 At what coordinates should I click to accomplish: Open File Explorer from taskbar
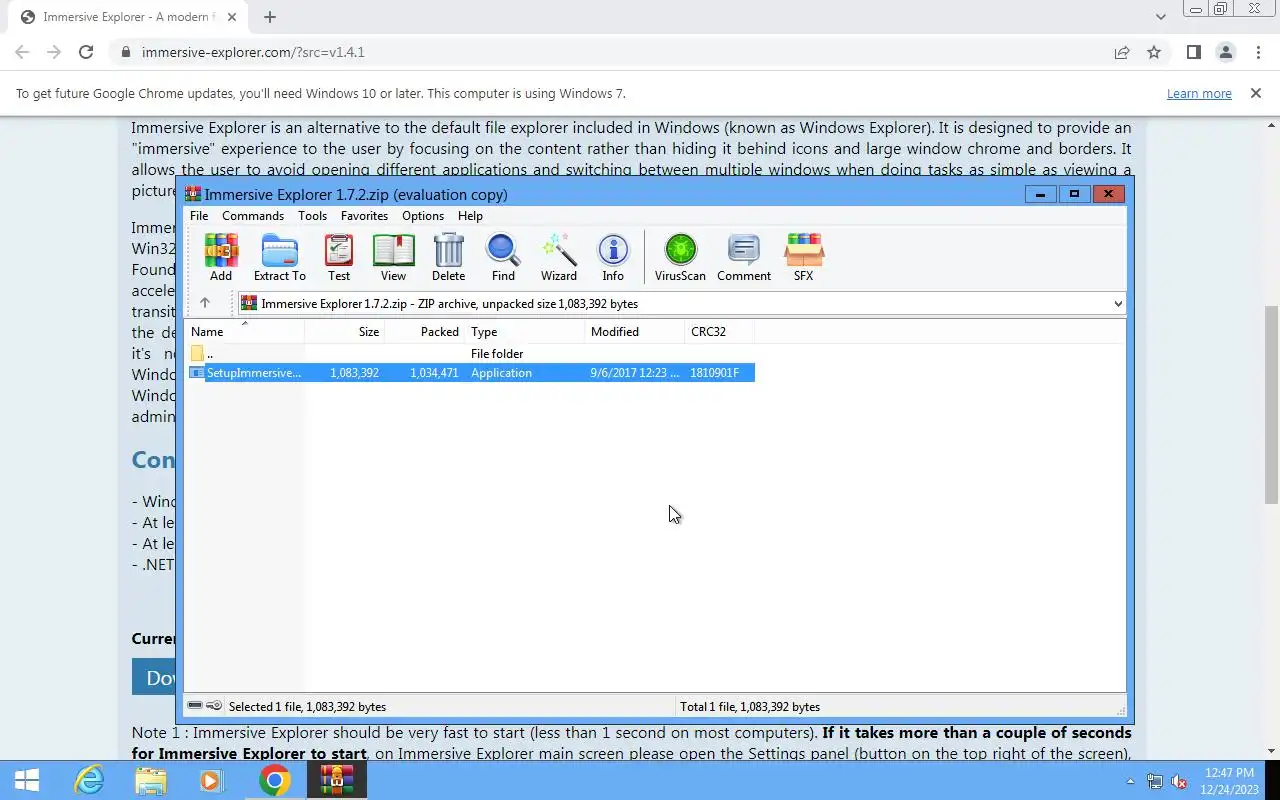pos(151,780)
